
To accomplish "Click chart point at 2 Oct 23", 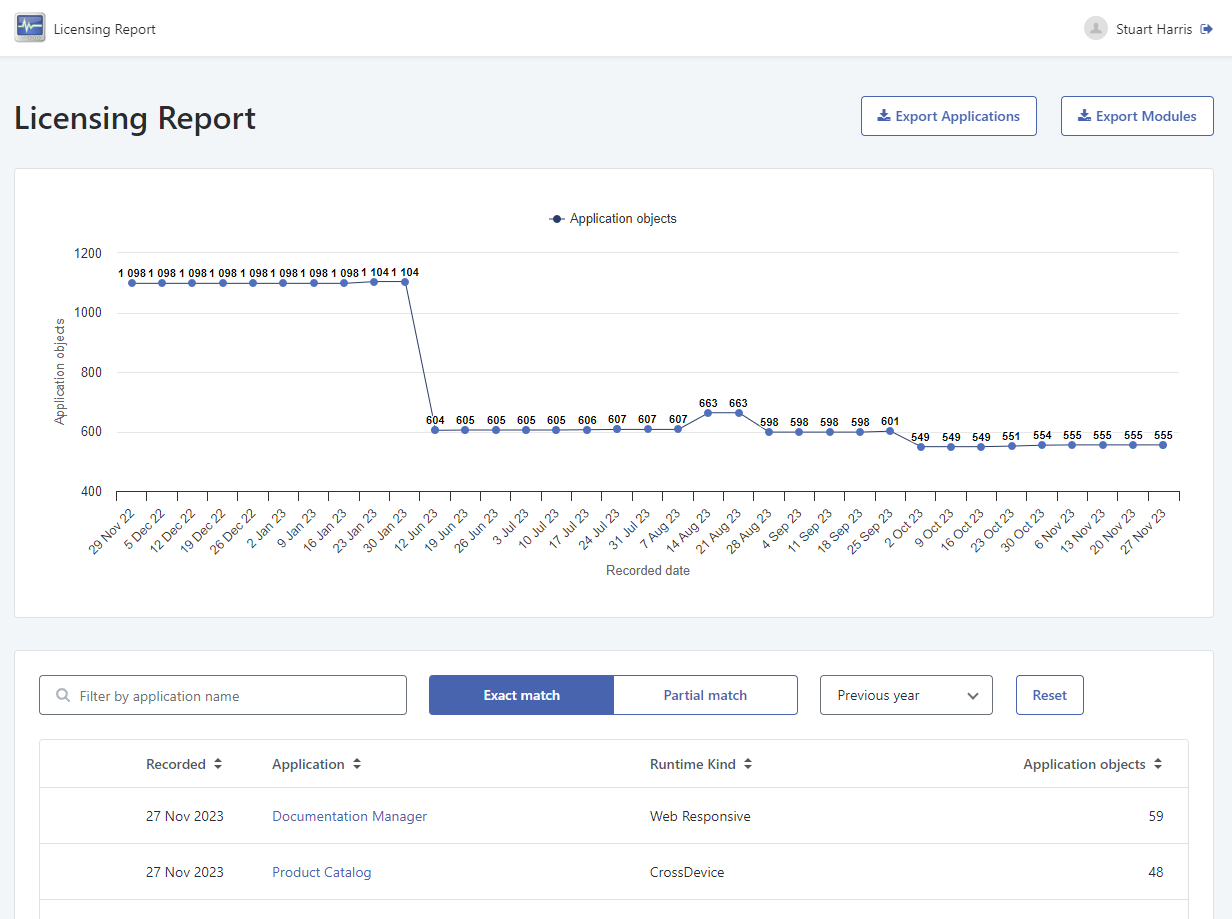I will point(921,447).
